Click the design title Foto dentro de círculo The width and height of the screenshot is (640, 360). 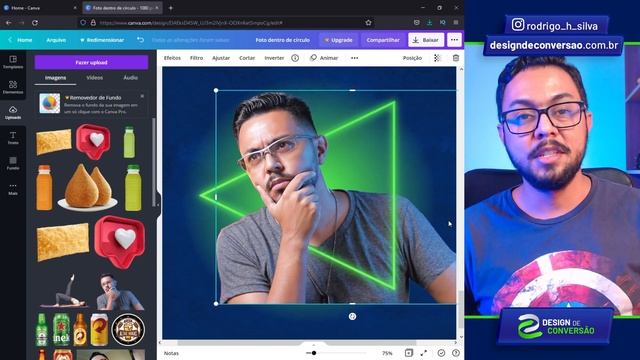tap(282, 40)
